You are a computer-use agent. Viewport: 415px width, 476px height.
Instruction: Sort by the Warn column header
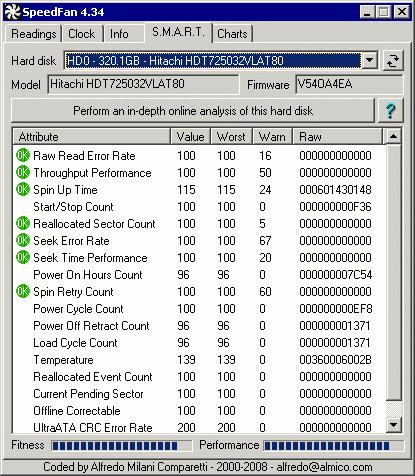[x=272, y=137]
